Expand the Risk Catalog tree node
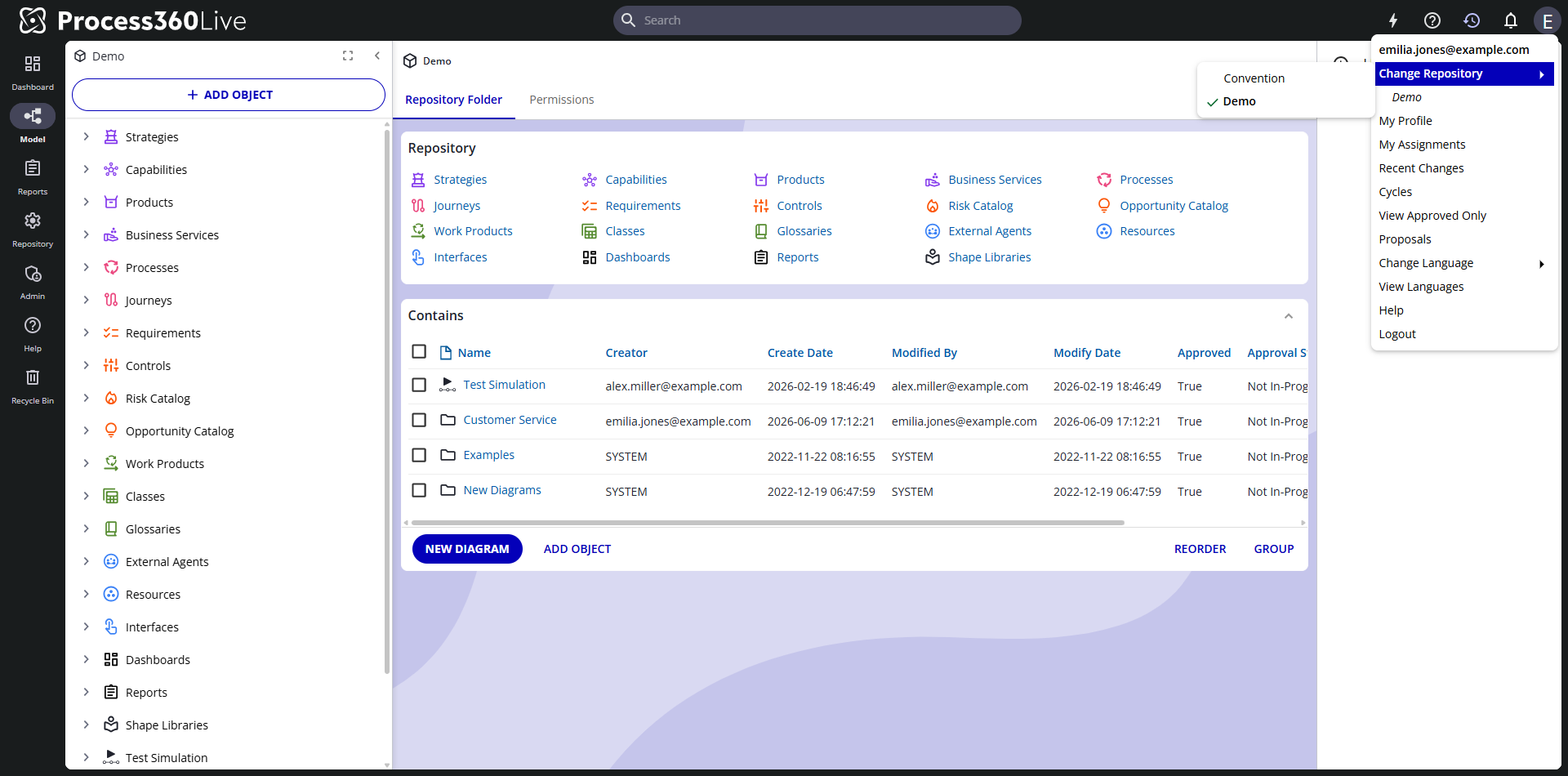Viewport: 1568px width, 776px height. [x=87, y=398]
